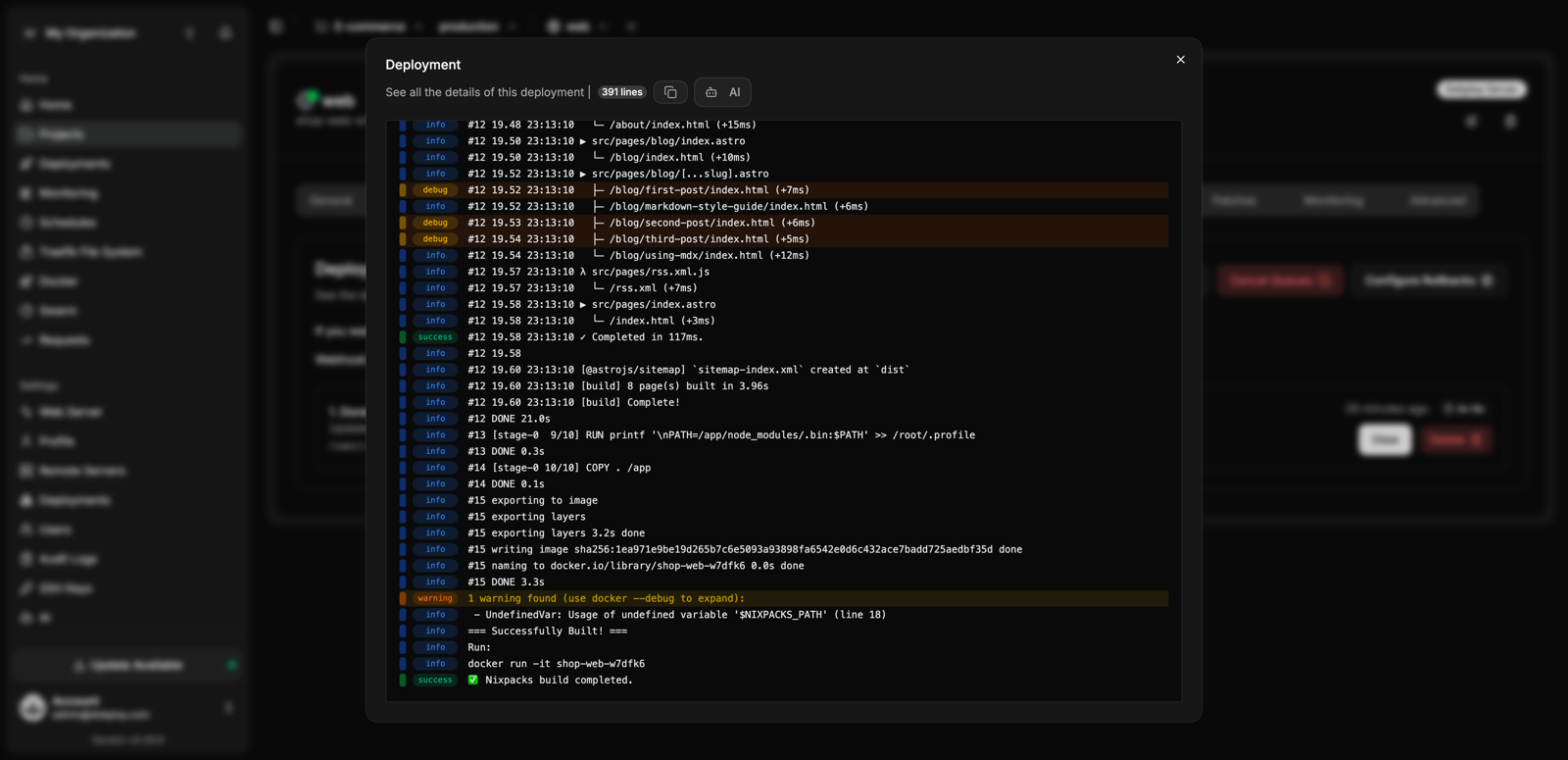The image size is (1568, 760).
Task: Select the "#15 DONE 3.3s" log line
Action: pos(784,582)
